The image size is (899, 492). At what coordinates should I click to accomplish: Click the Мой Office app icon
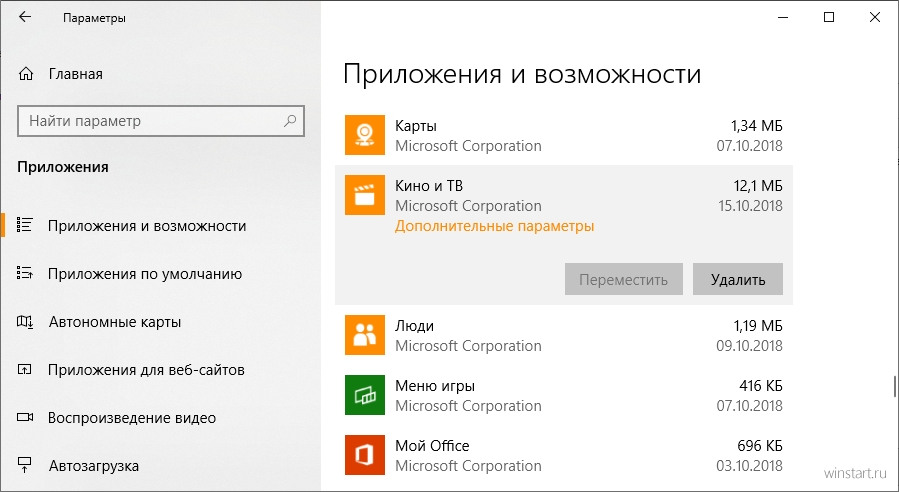tap(365, 455)
